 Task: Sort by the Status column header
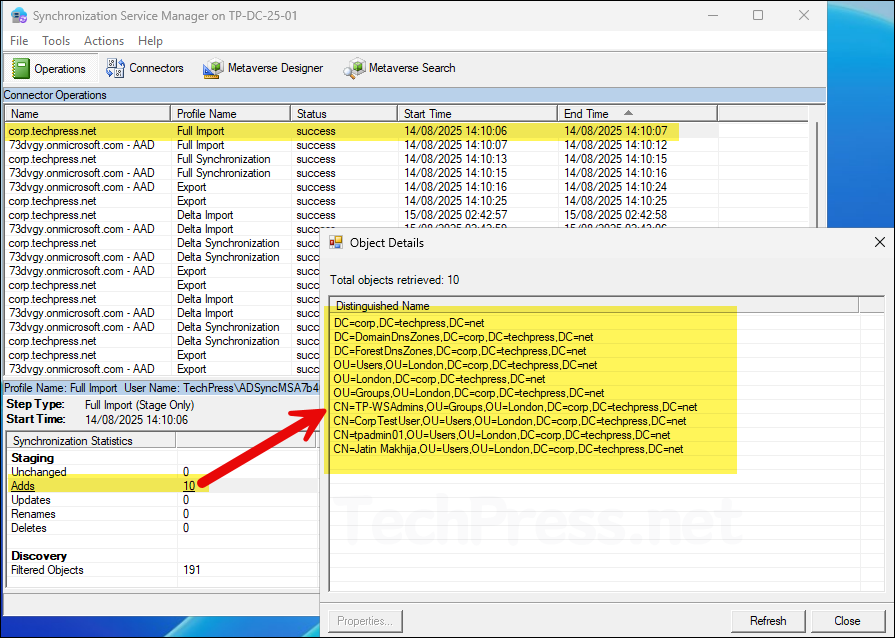point(344,114)
